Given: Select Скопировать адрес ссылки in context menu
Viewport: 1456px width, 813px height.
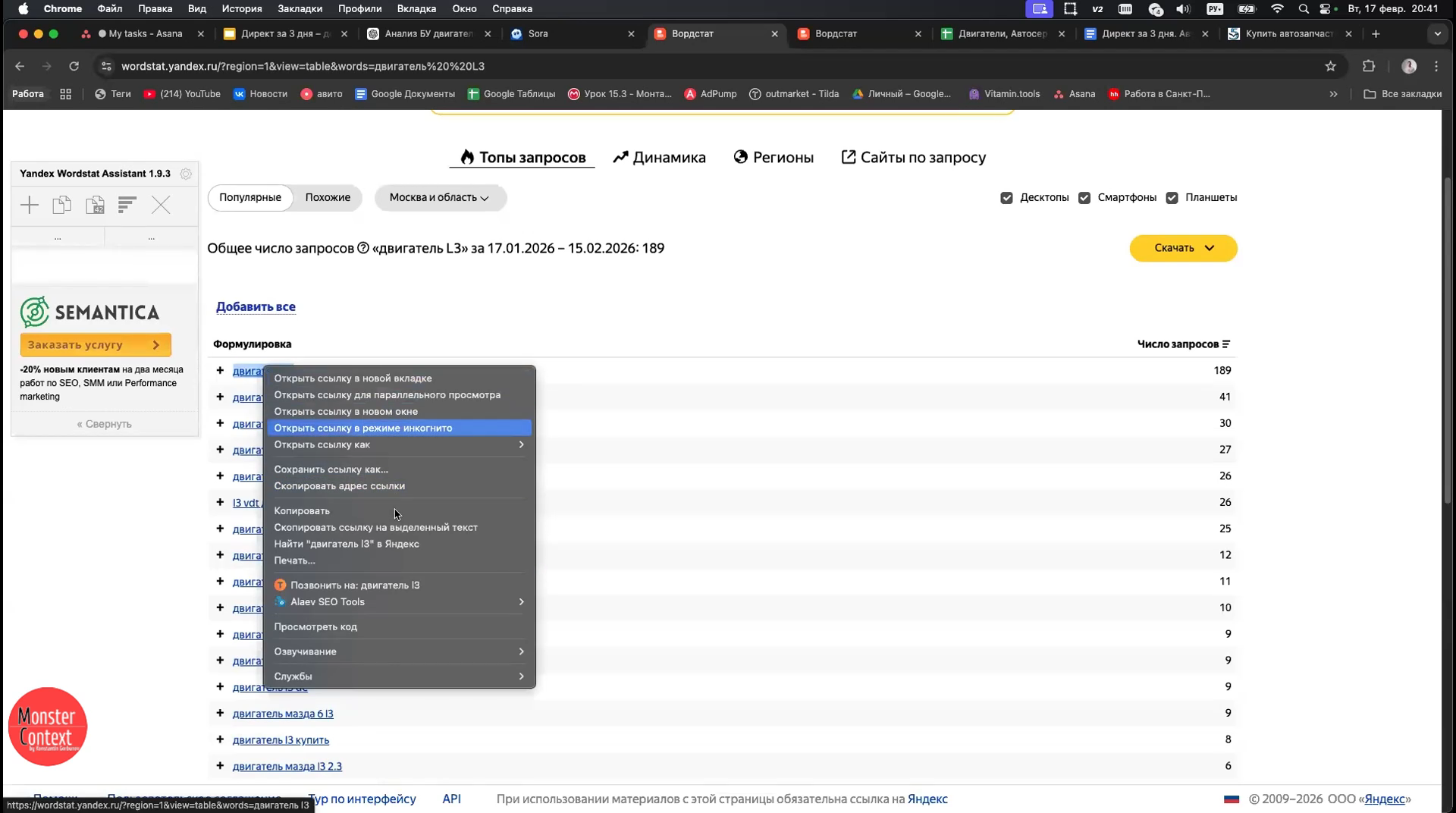Looking at the screenshot, I should pos(399,486).
